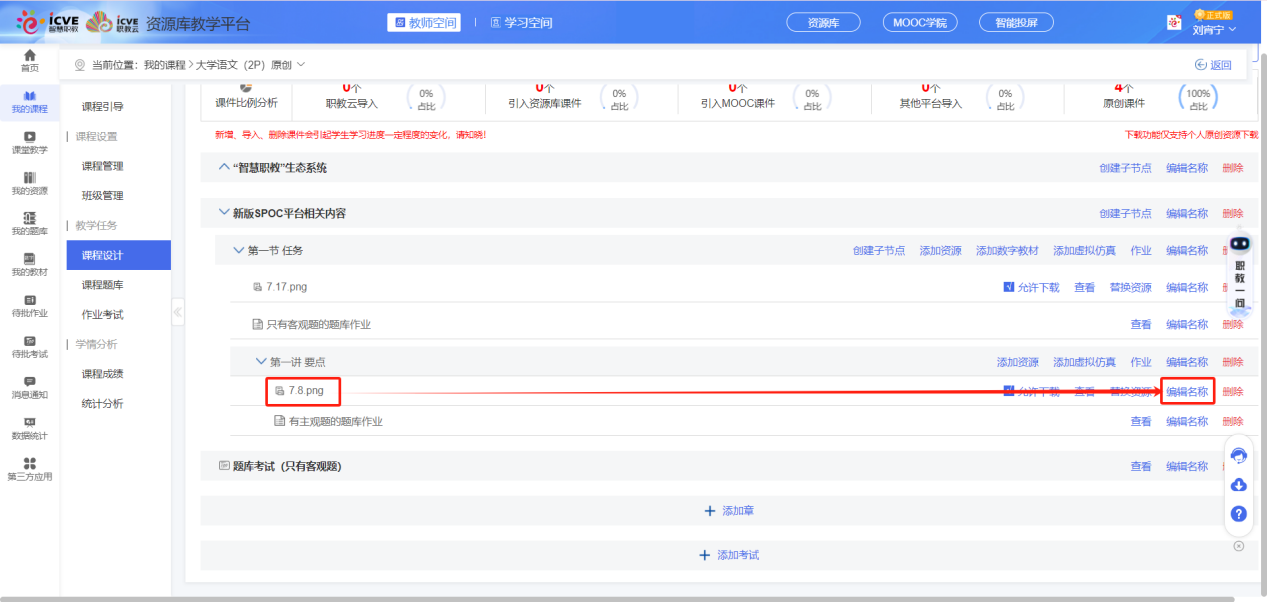
Task: Switch to the 学习空间 tab
Action: click(x=519, y=22)
